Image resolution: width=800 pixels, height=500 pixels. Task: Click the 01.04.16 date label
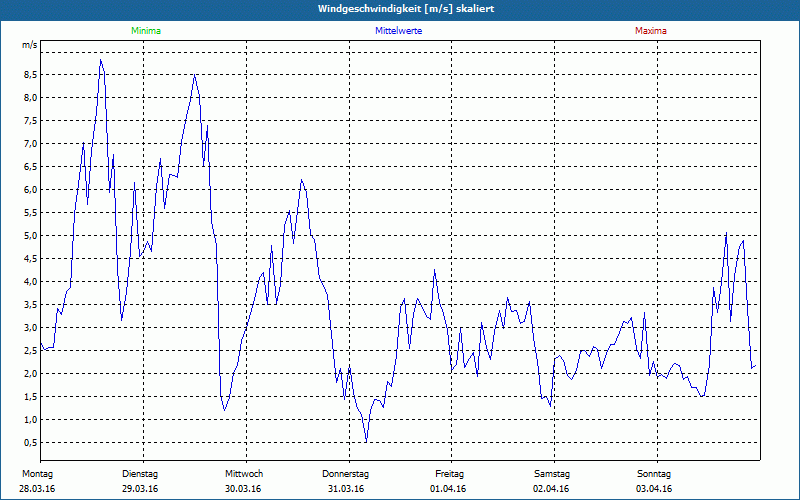coord(448,489)
